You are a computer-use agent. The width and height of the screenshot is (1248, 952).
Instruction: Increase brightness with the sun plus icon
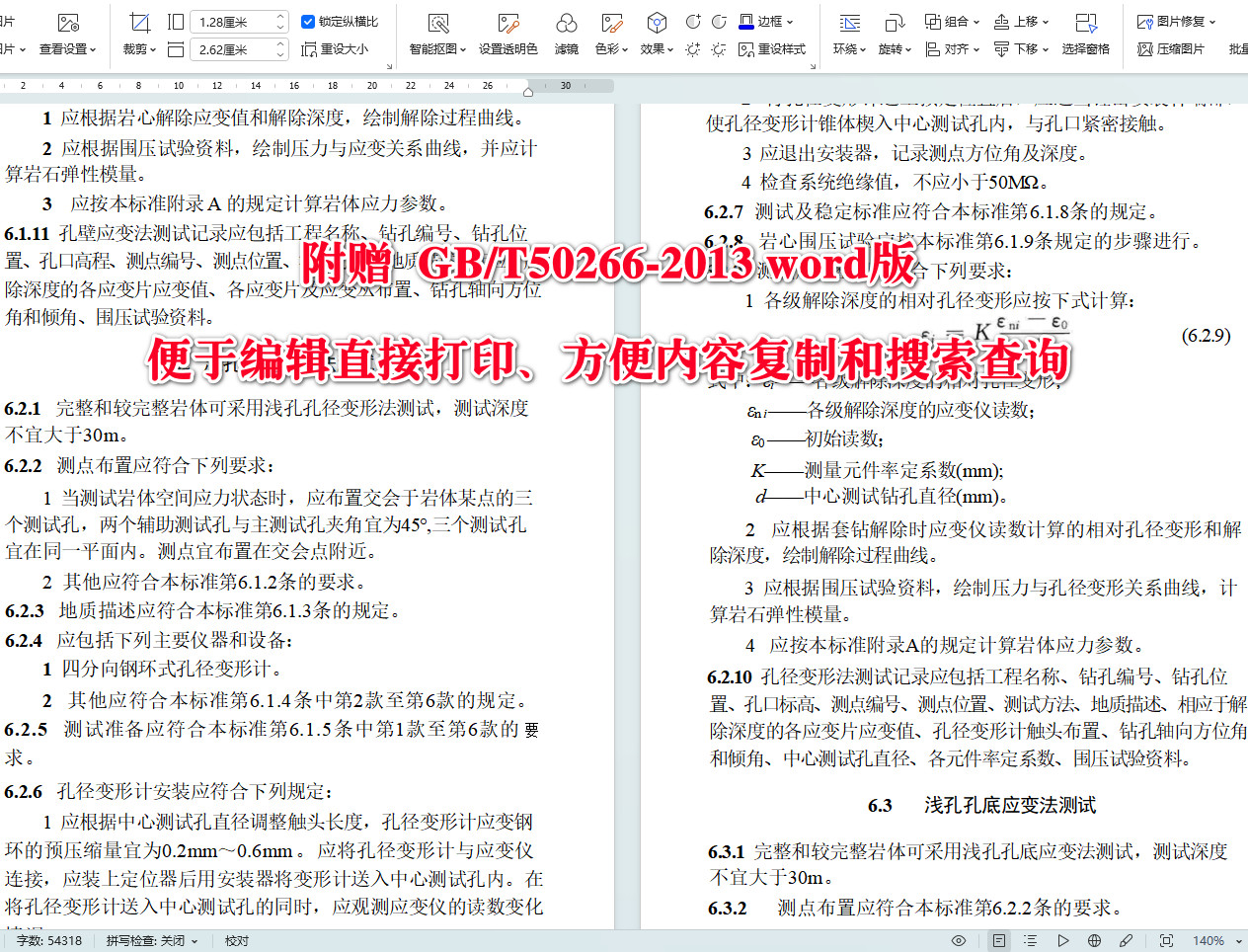[693, 48]
